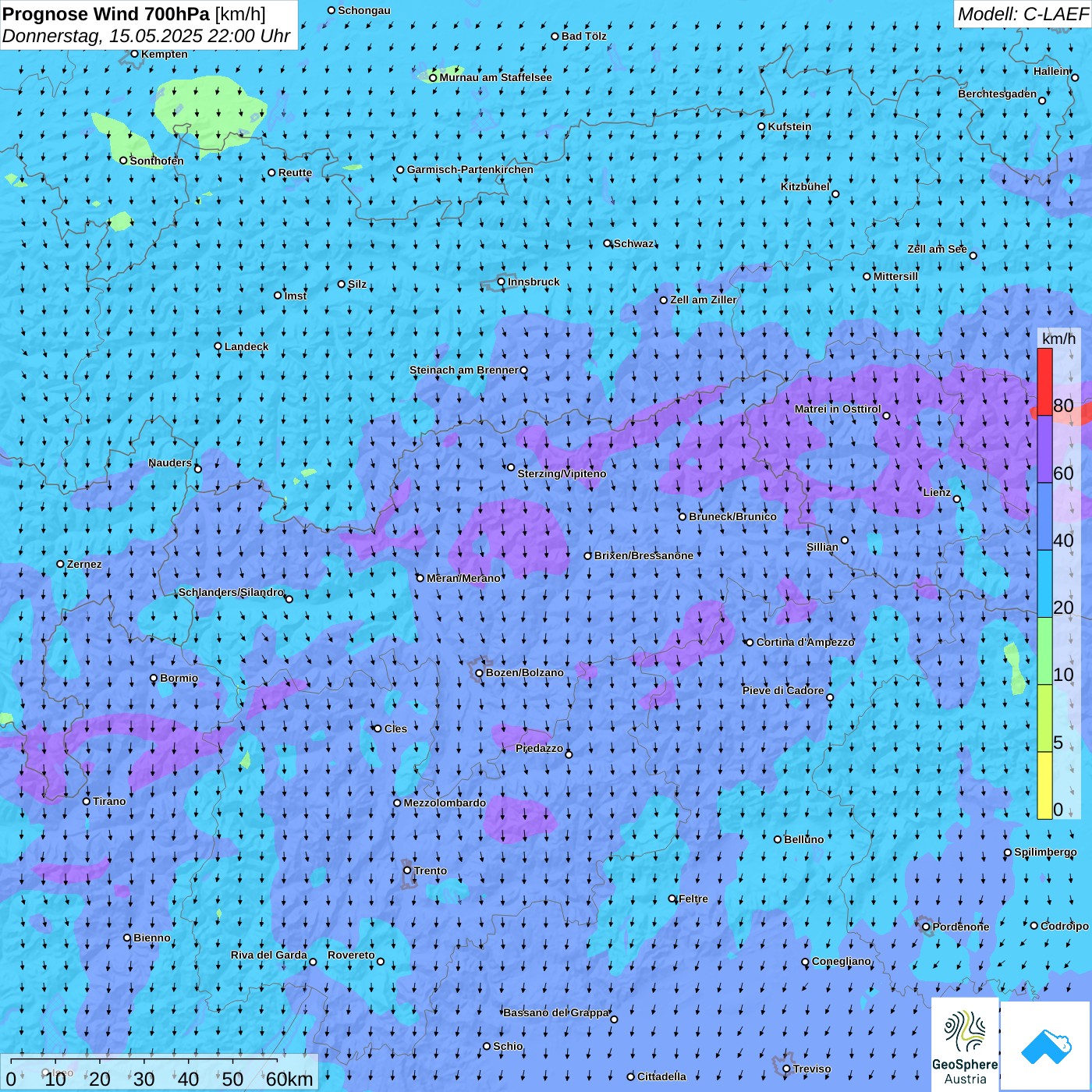Image resolution: width=1092 pixels, height=1092 pixels.
Task: Click the yellow-green legend segment between 5 and 10
Action: pyautogui.click(x=1044, y=718)
